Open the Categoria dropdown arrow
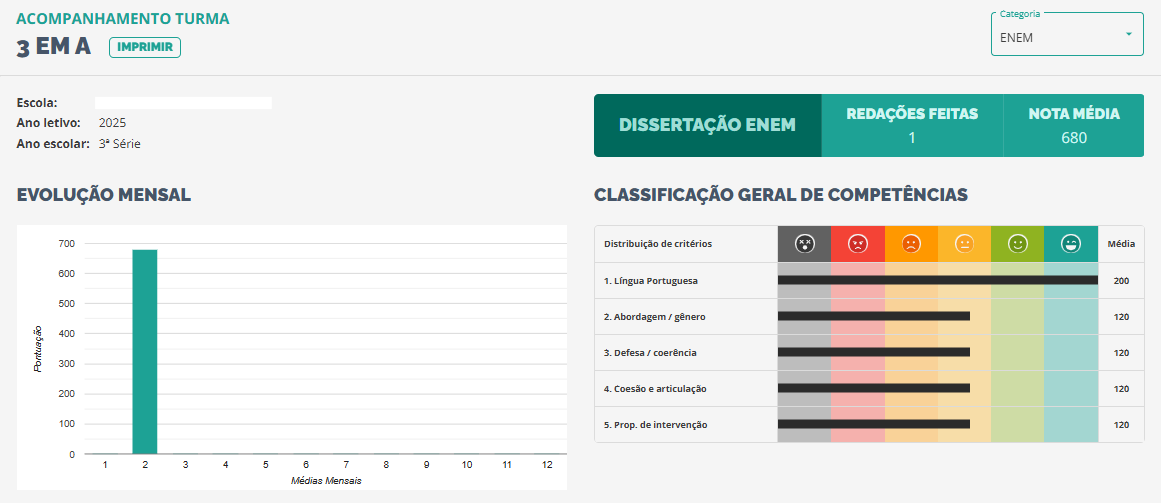The image size is (1161, 503). pos(1128,34)
